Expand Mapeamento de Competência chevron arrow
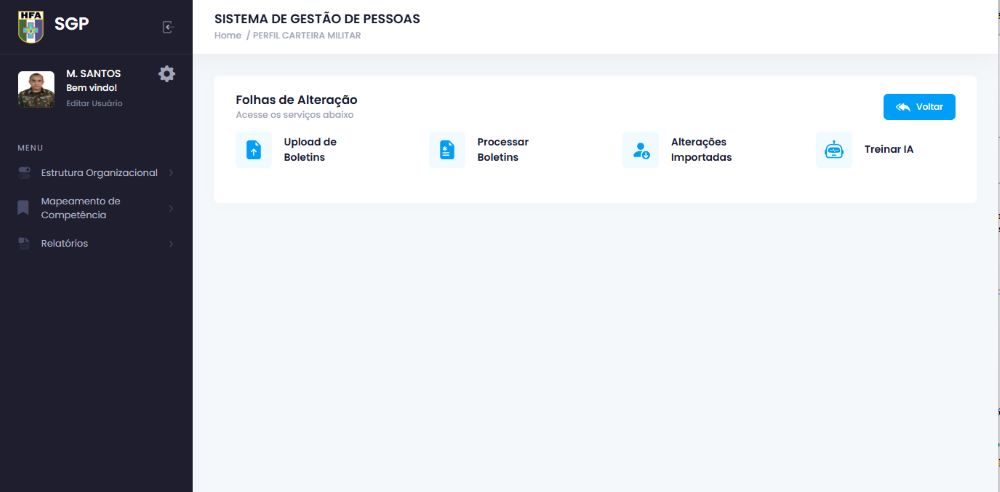The height and width of the screenshot is (492, 1000). click(x=171, y=208)
